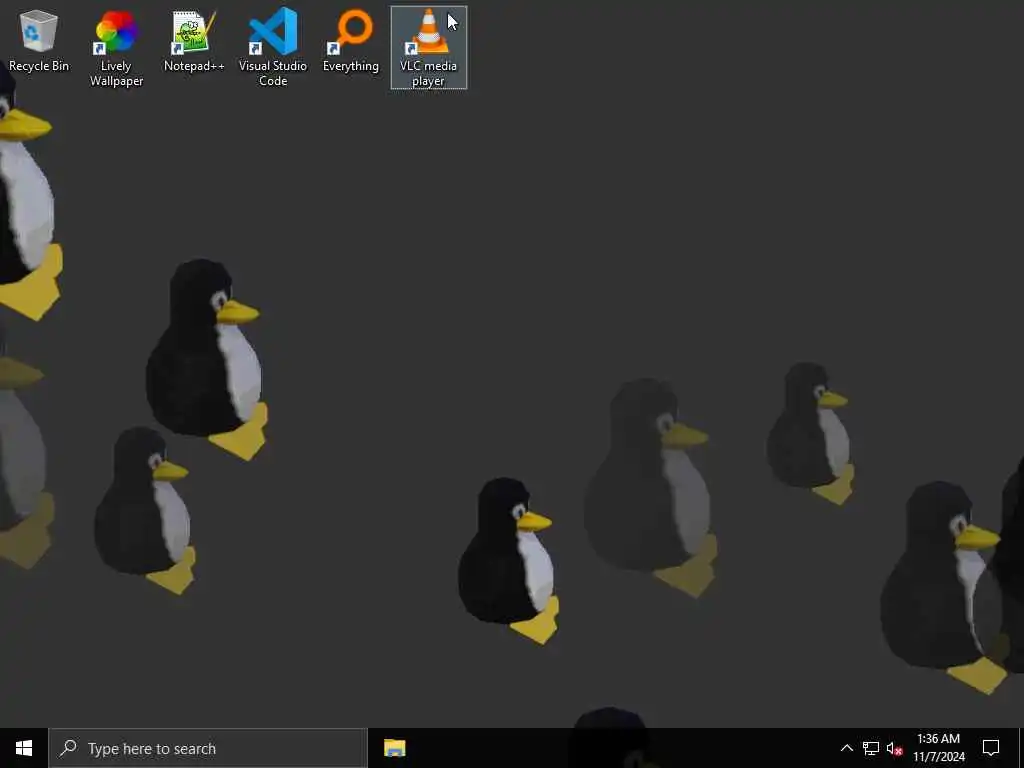Viewport: 1024px width, 768px height.
Task: Select the Notepad++ desktop shortcut
Action: point(194,41)
